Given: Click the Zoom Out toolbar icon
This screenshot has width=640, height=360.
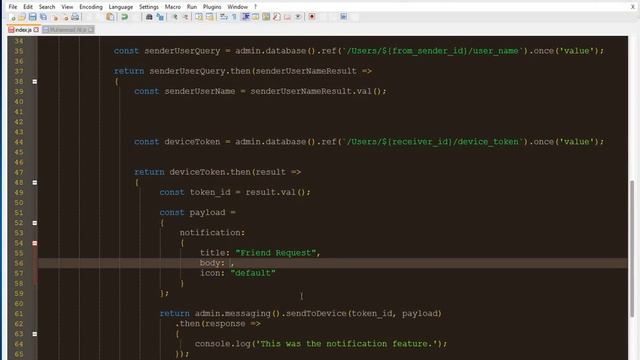Looking at the screenshot, I should (185, 17).
